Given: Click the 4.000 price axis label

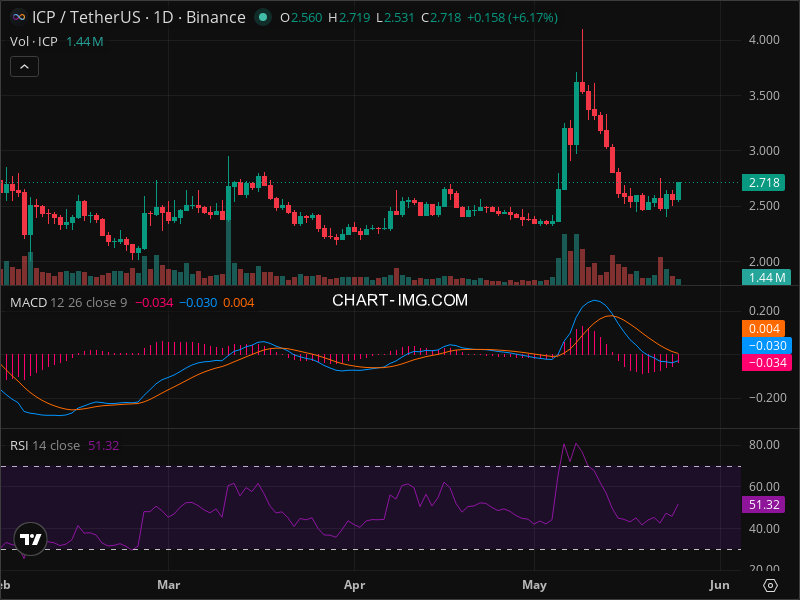Looking at the screenshot, I should 764,40.
